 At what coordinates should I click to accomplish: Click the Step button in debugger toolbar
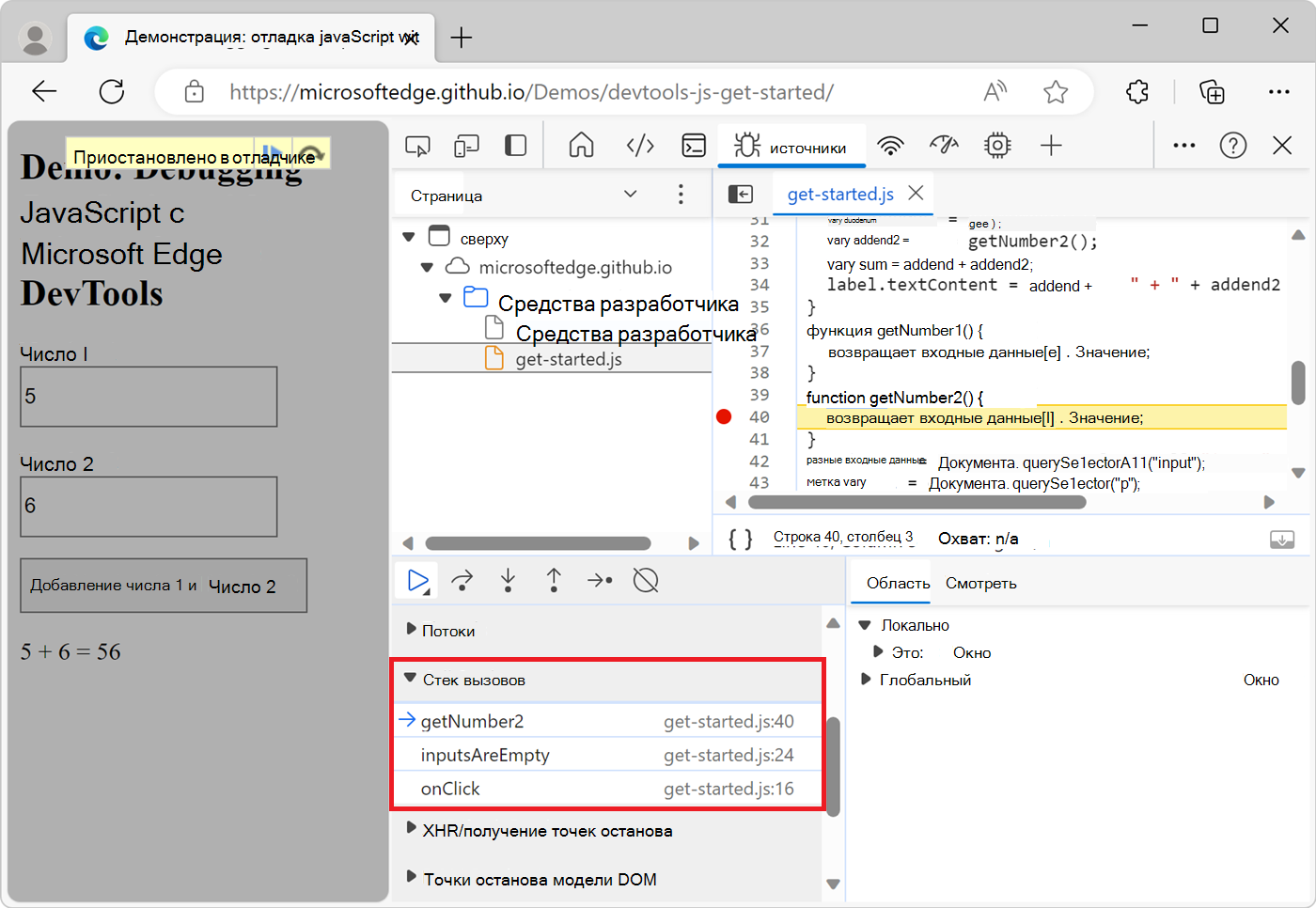tap(600, 581)
